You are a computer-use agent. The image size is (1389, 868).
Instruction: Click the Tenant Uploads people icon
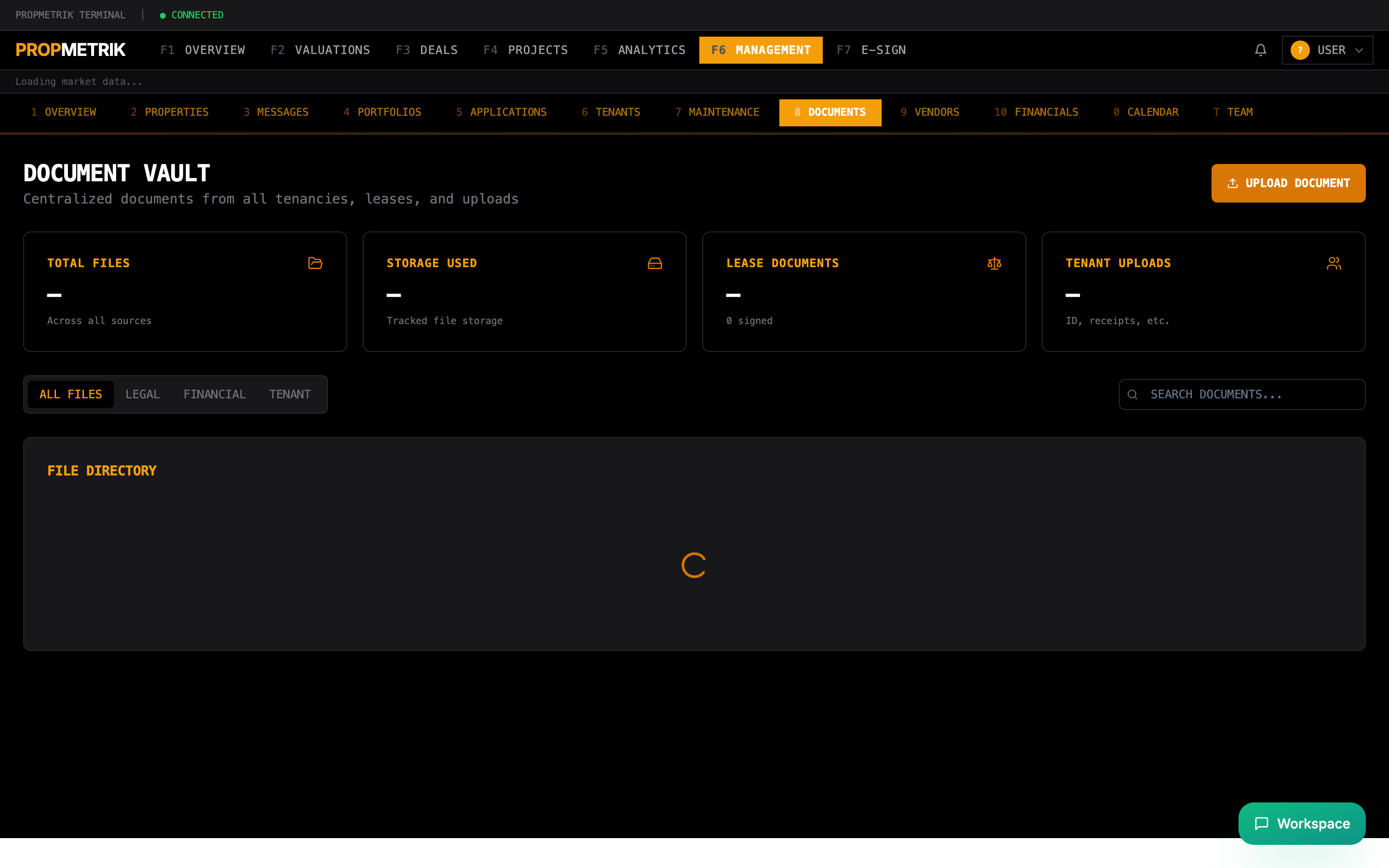pyautogui.click(x=1334, y=263)
